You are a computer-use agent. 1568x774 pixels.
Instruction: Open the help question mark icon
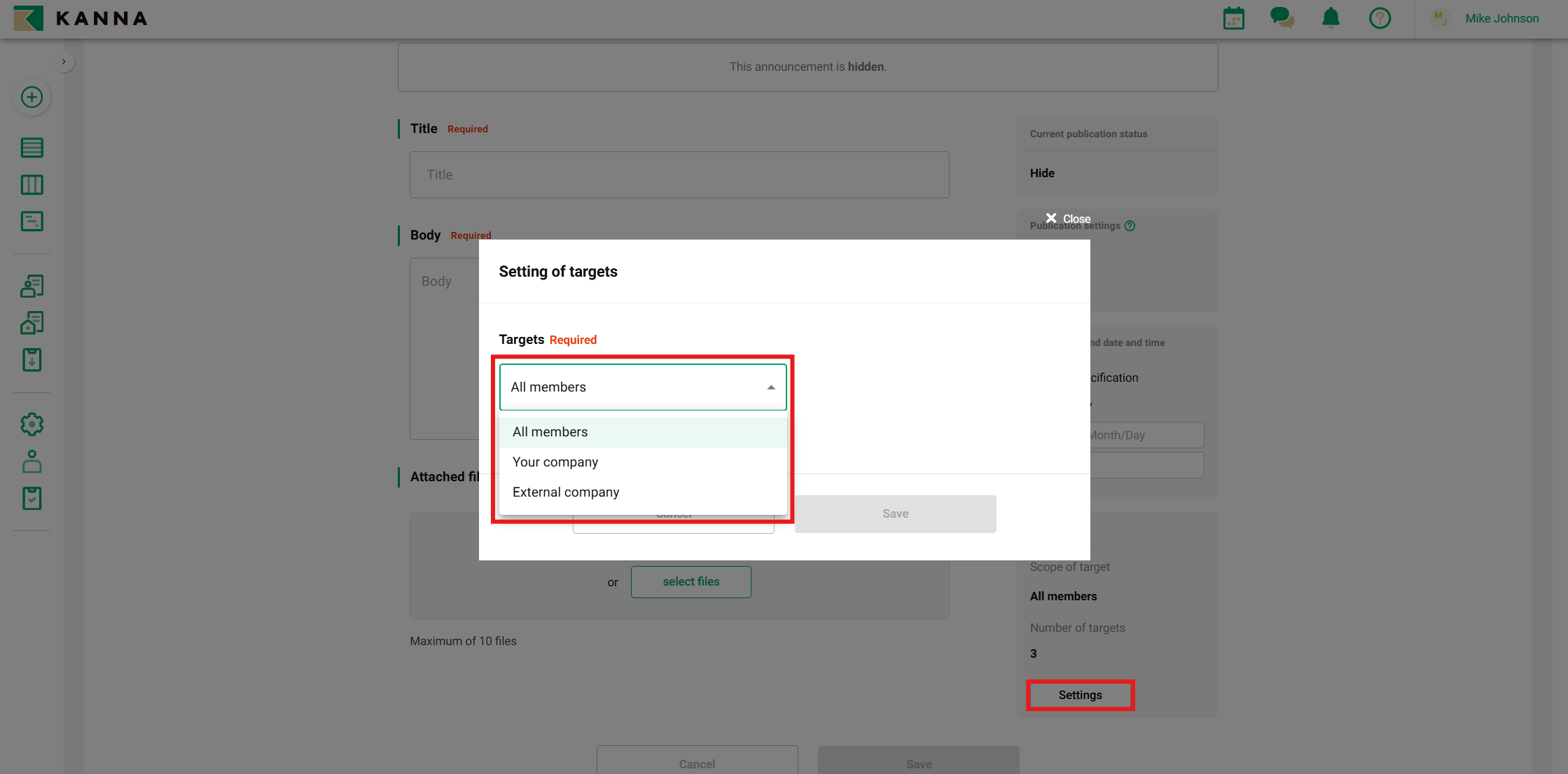[1380, 18]
